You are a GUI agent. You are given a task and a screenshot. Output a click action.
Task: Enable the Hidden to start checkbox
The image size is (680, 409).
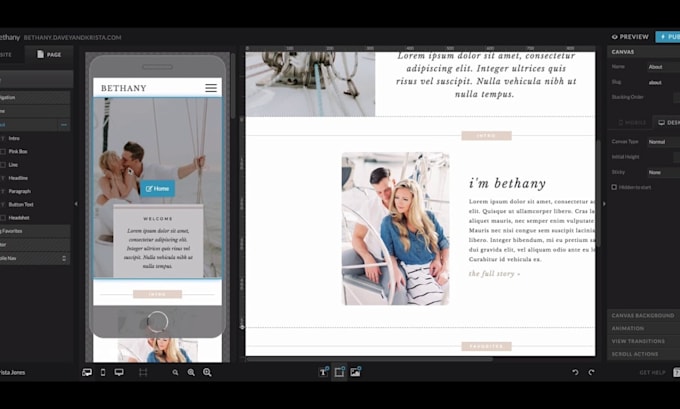(614, 187)
